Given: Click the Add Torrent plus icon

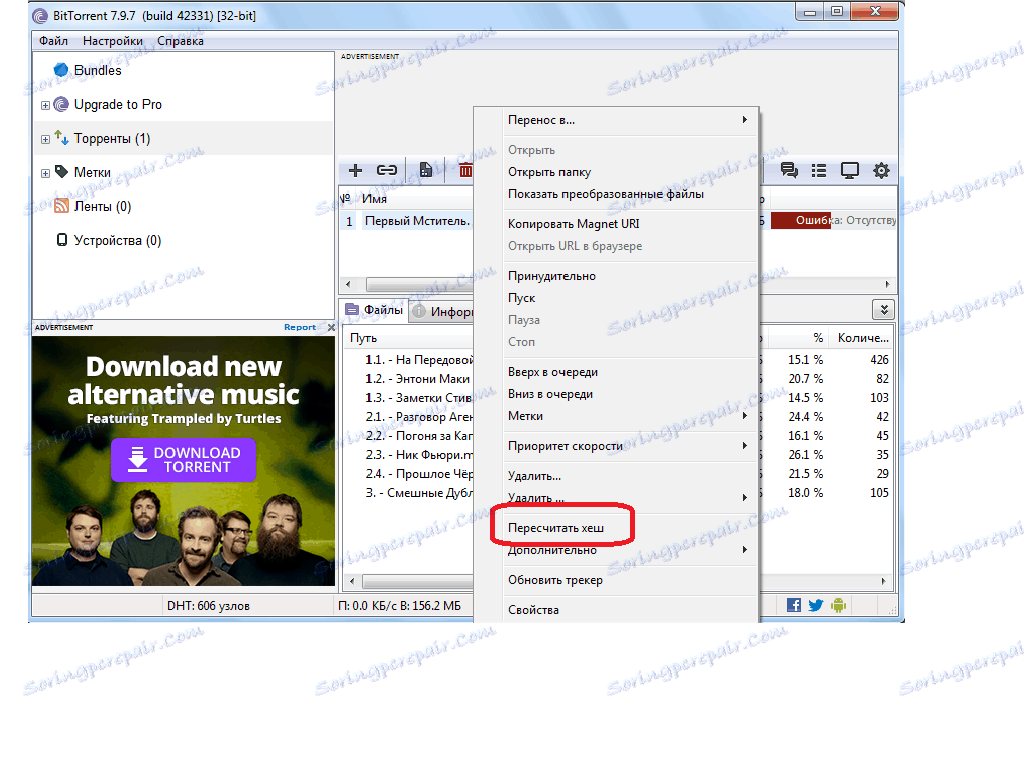Looking at the screenshot, I should pos(355,170).
